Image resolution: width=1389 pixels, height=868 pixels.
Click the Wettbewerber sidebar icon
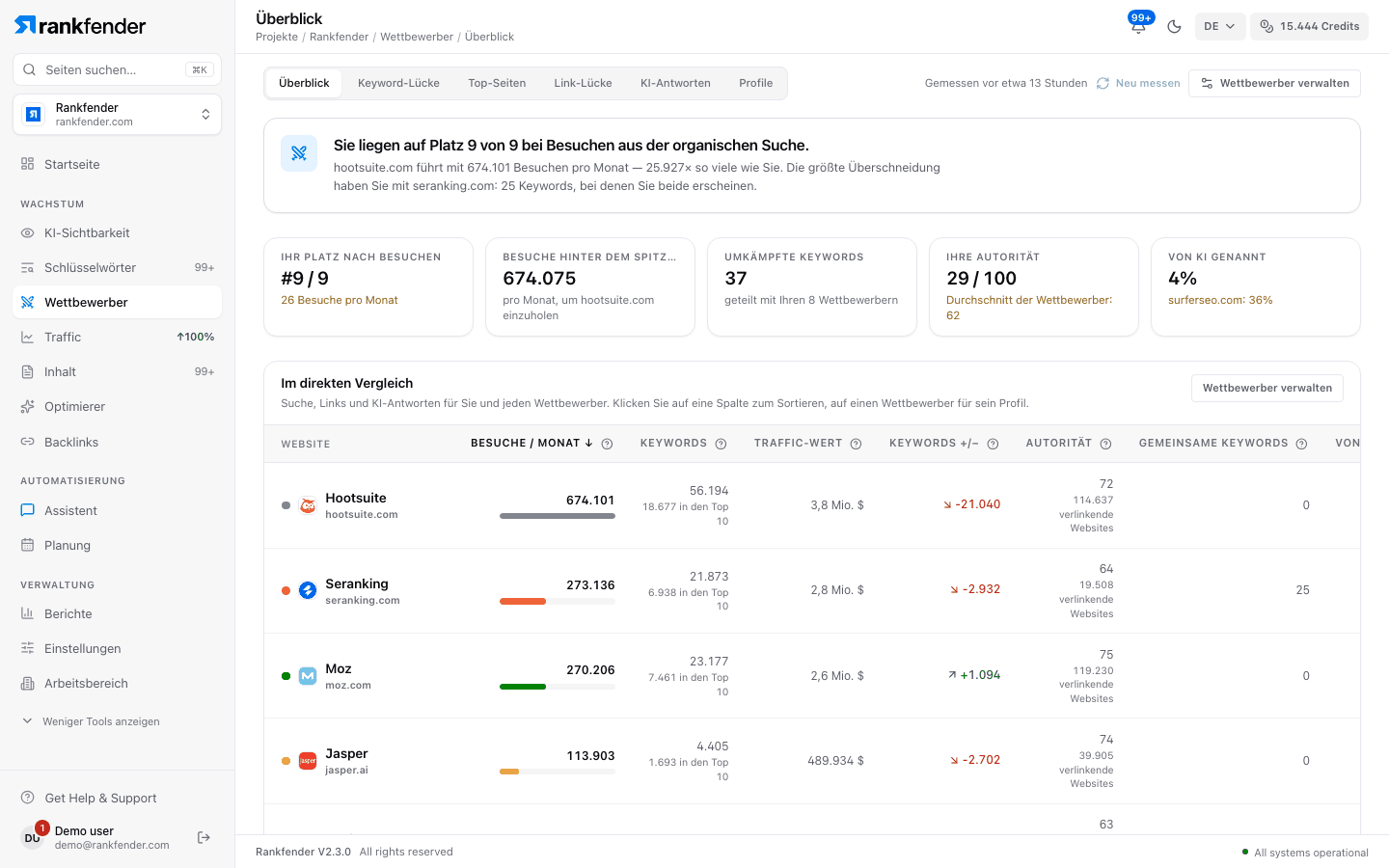click(x=27, y=302)
